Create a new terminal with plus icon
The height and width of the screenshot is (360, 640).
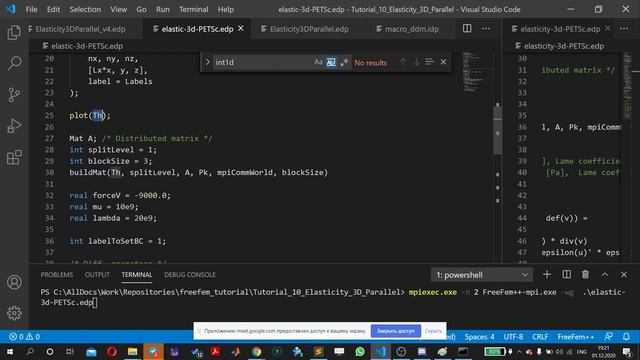pos(547,275)
